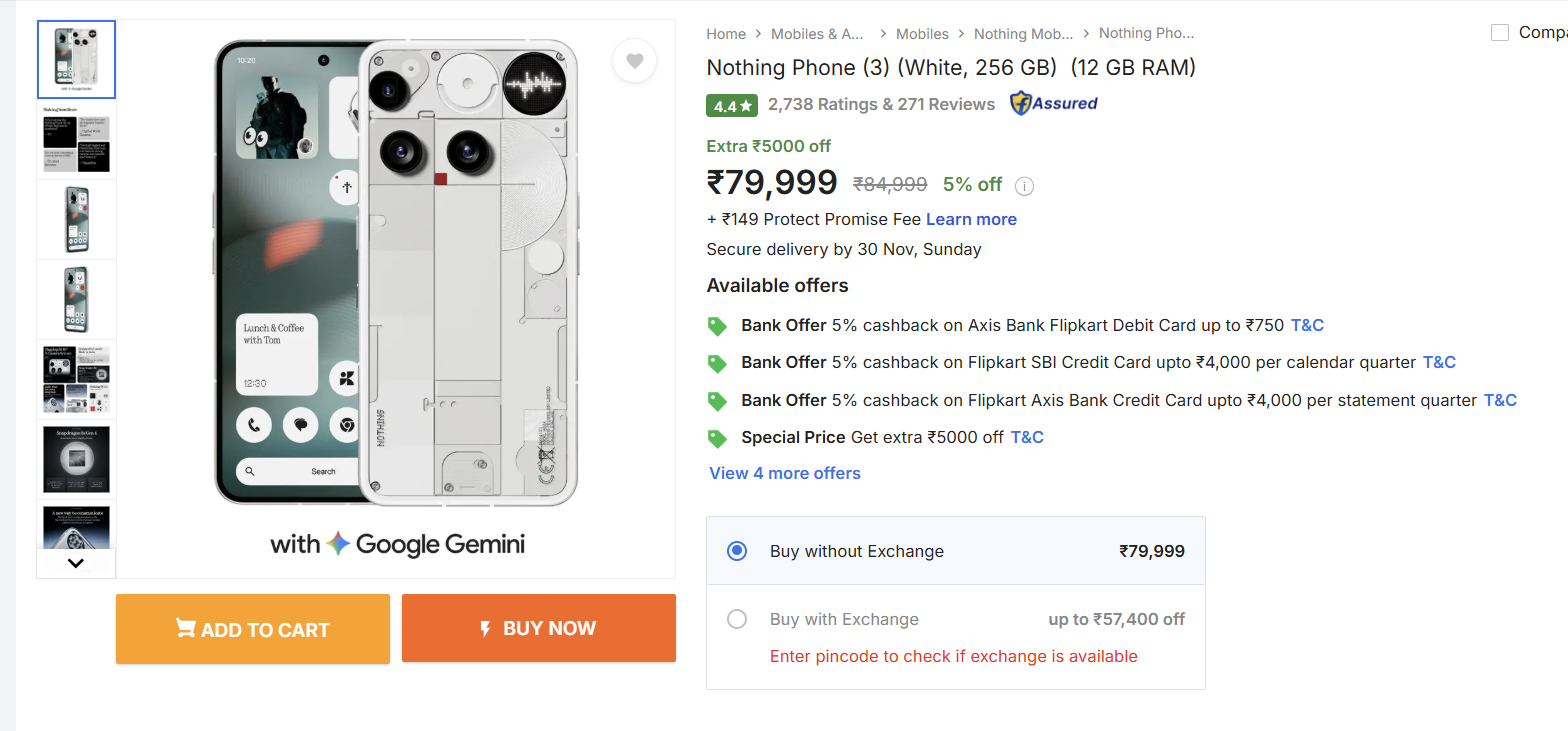Click the tag icon for SBI Credit offer
The height and width of the screenshot is (731, 1568).
(x=717, y=363)
